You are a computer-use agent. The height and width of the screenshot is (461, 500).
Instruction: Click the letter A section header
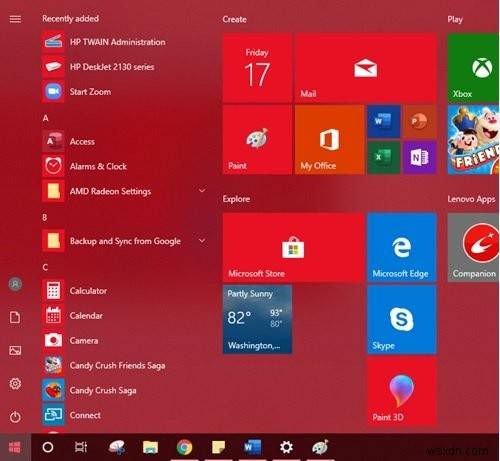(x=46, y=118)
